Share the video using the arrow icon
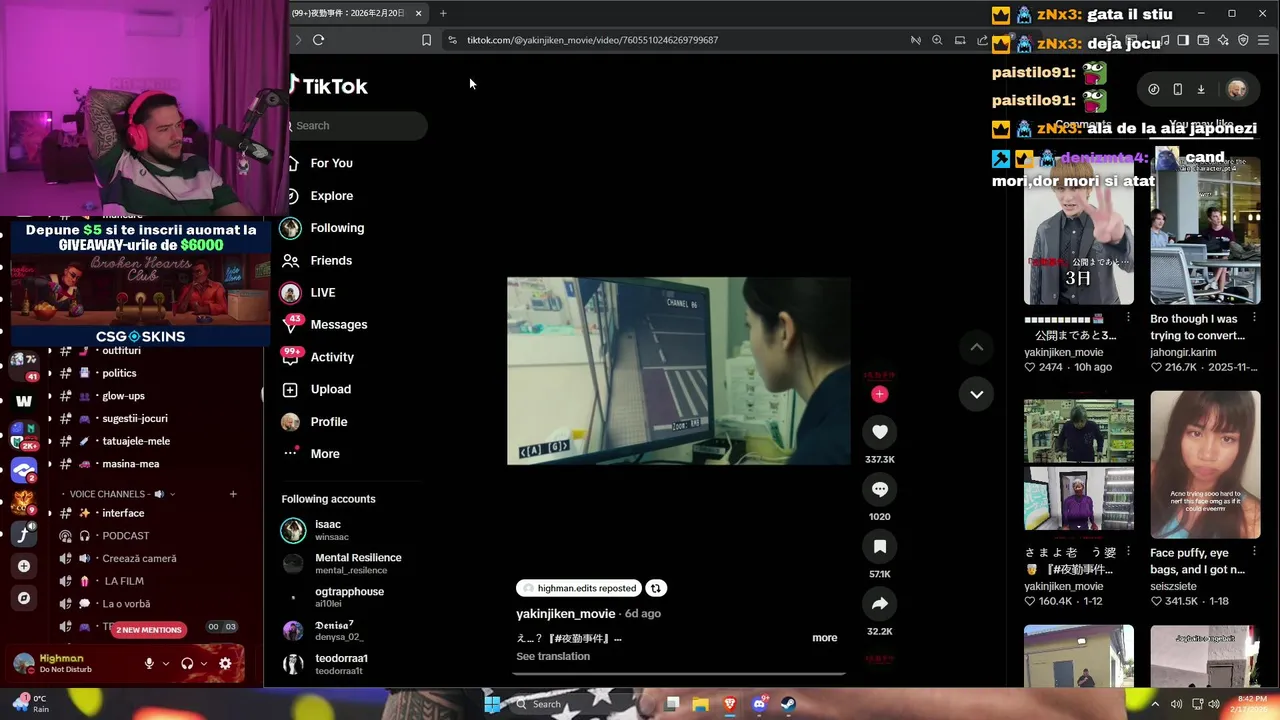The image size is (1280, 720). coord(880,604)
